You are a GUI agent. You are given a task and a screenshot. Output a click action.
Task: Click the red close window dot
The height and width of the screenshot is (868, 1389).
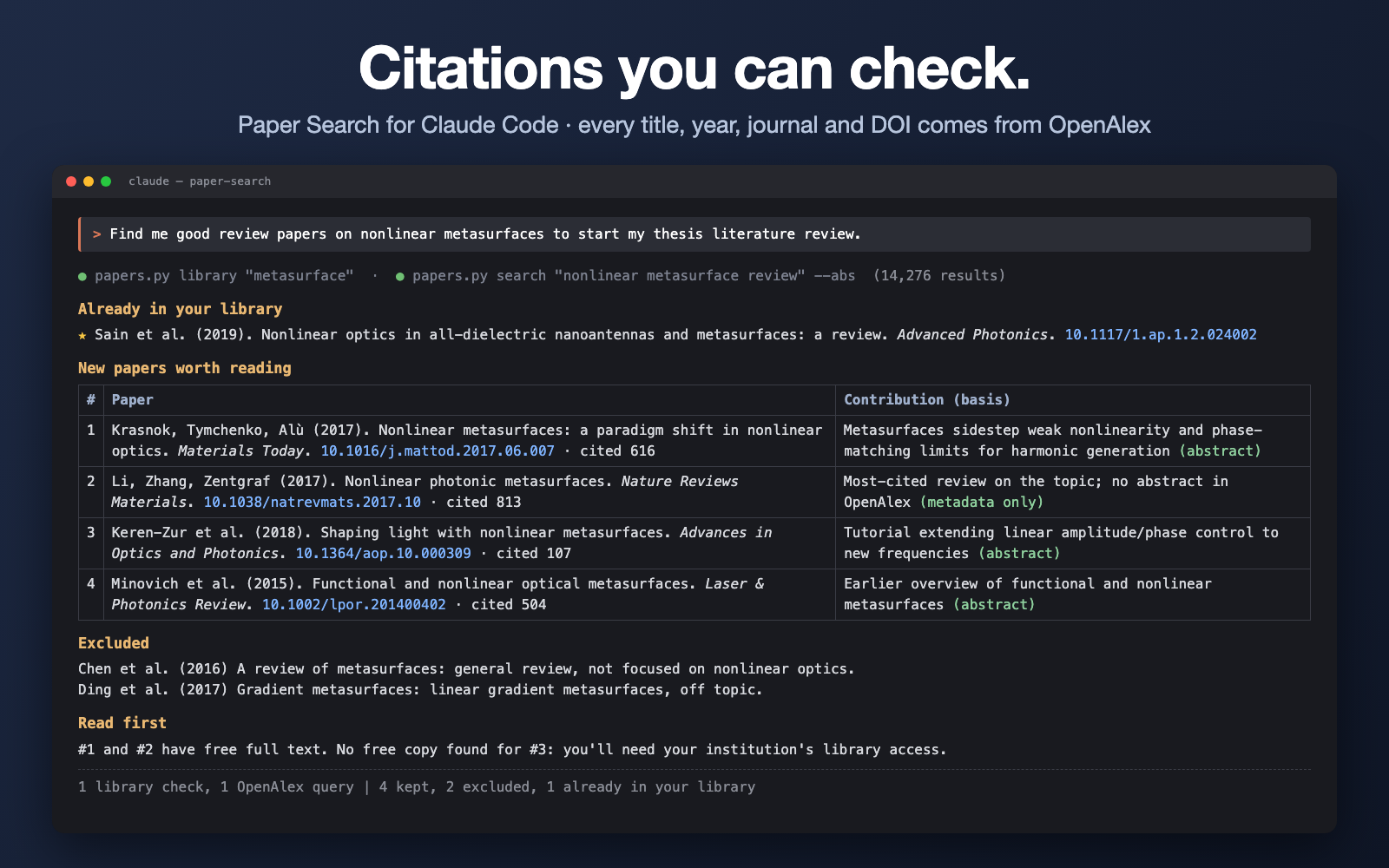(x=71, y=181)
